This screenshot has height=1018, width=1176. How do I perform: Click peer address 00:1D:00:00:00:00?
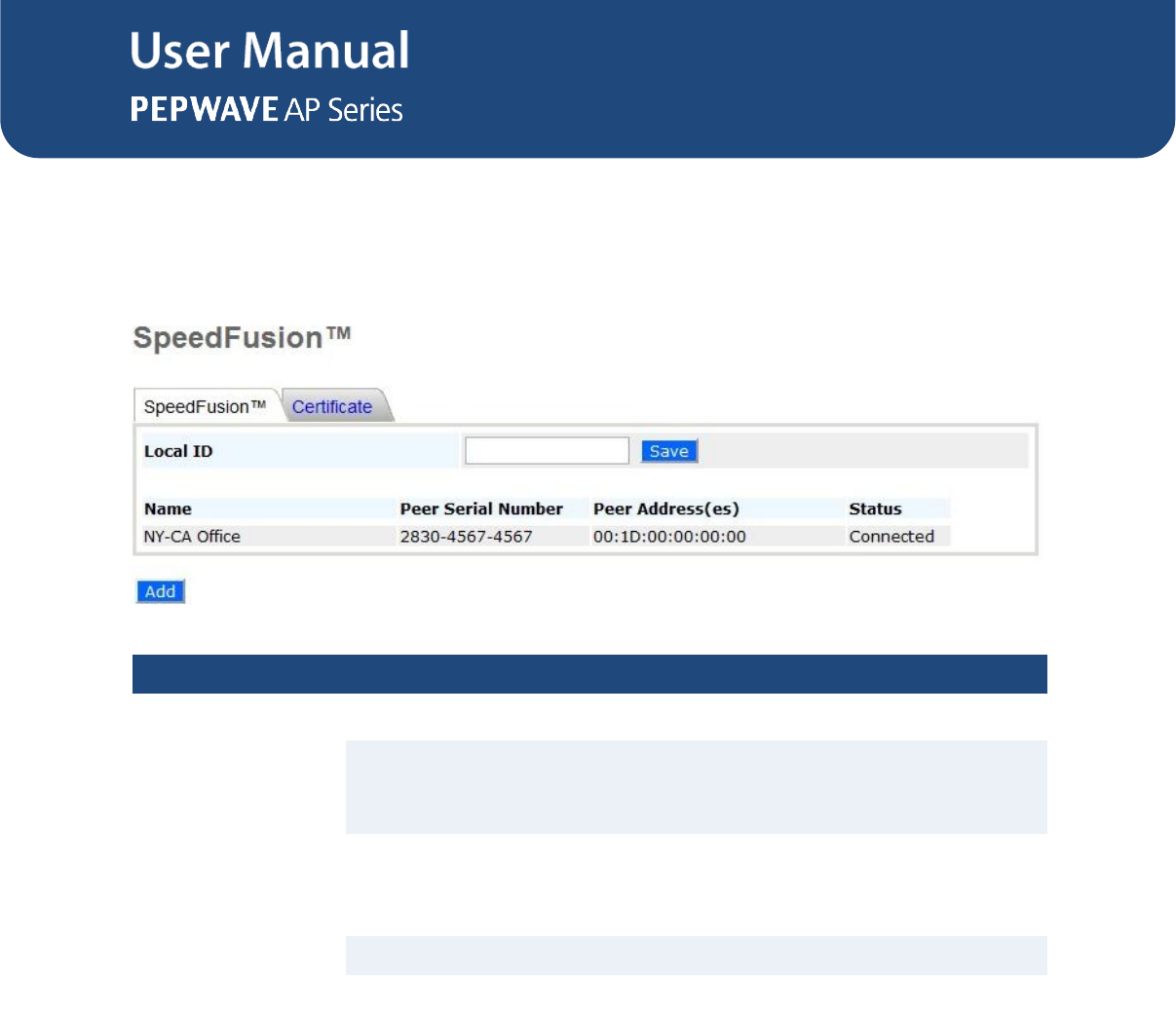669,537
